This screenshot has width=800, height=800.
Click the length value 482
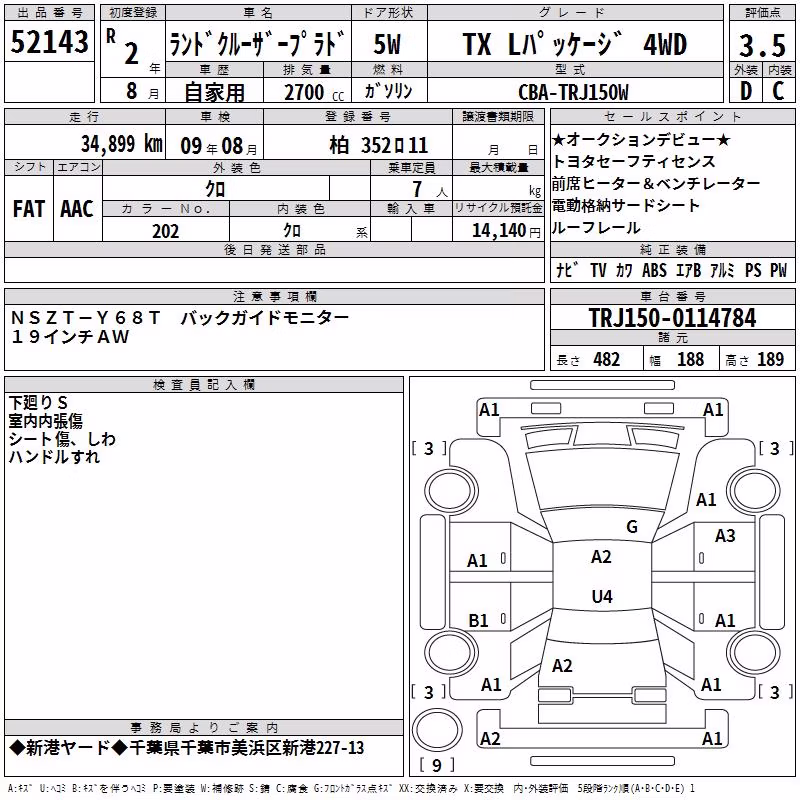pos(607,359)
